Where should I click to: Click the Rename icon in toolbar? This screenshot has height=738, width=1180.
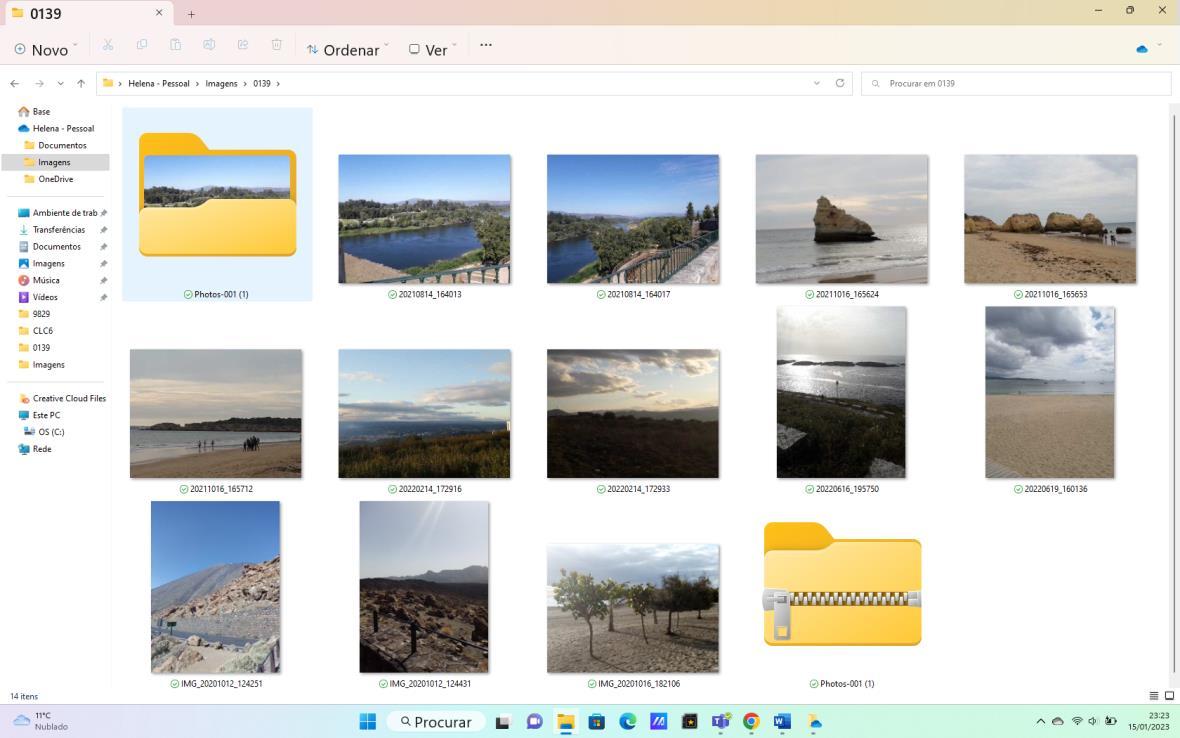pyautogui.click(x=209, y=45)
